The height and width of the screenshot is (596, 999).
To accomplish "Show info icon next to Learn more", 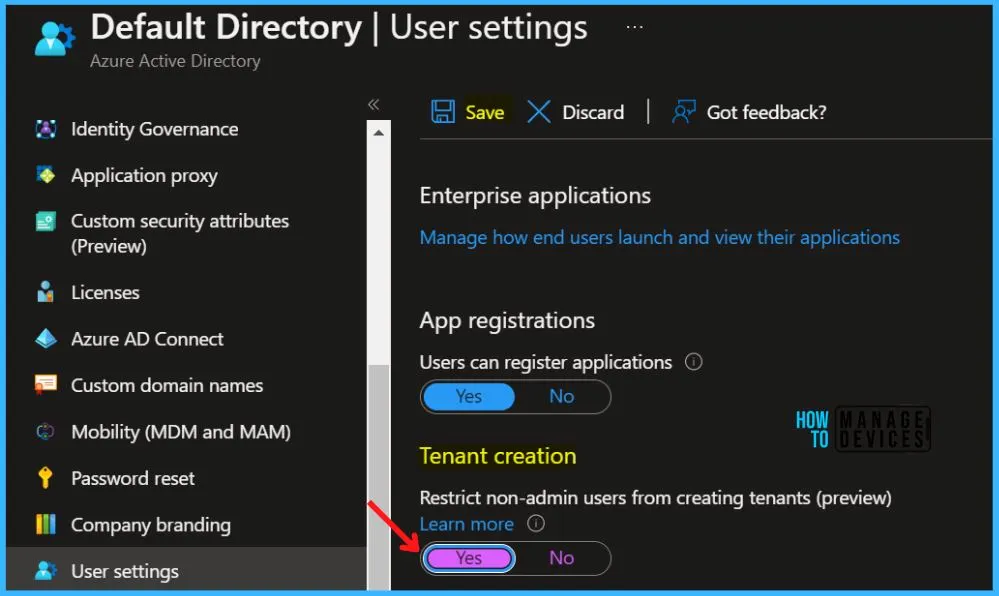I will click(x=536, y=523).
